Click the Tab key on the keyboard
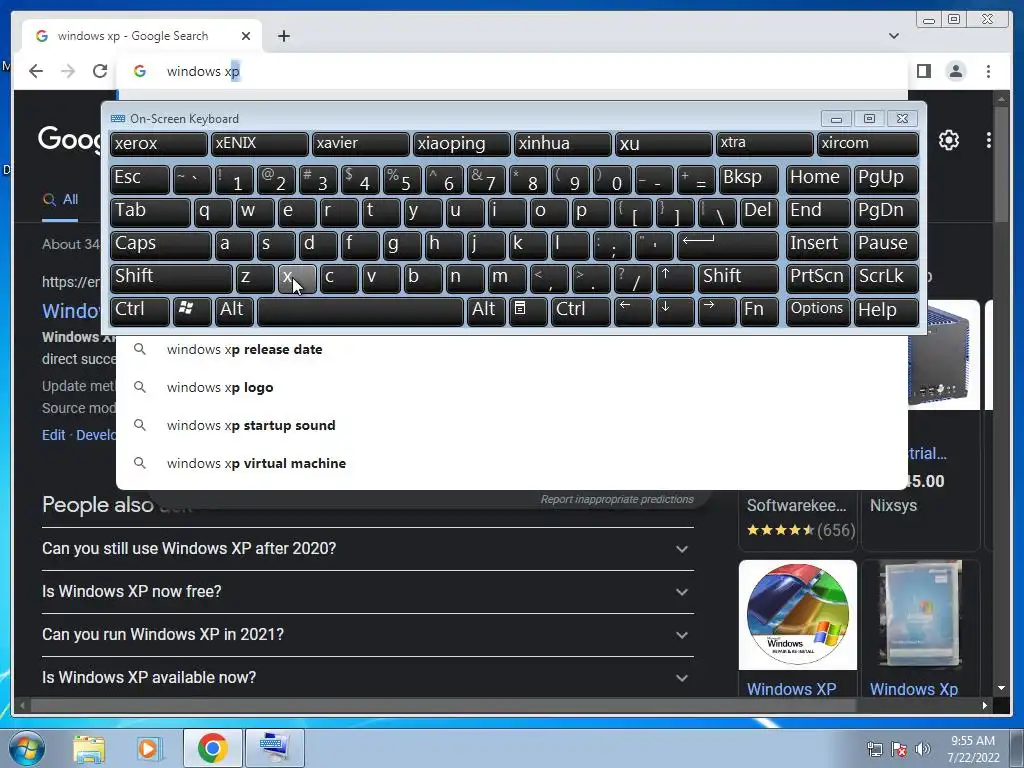 click(x=150, y=212)
